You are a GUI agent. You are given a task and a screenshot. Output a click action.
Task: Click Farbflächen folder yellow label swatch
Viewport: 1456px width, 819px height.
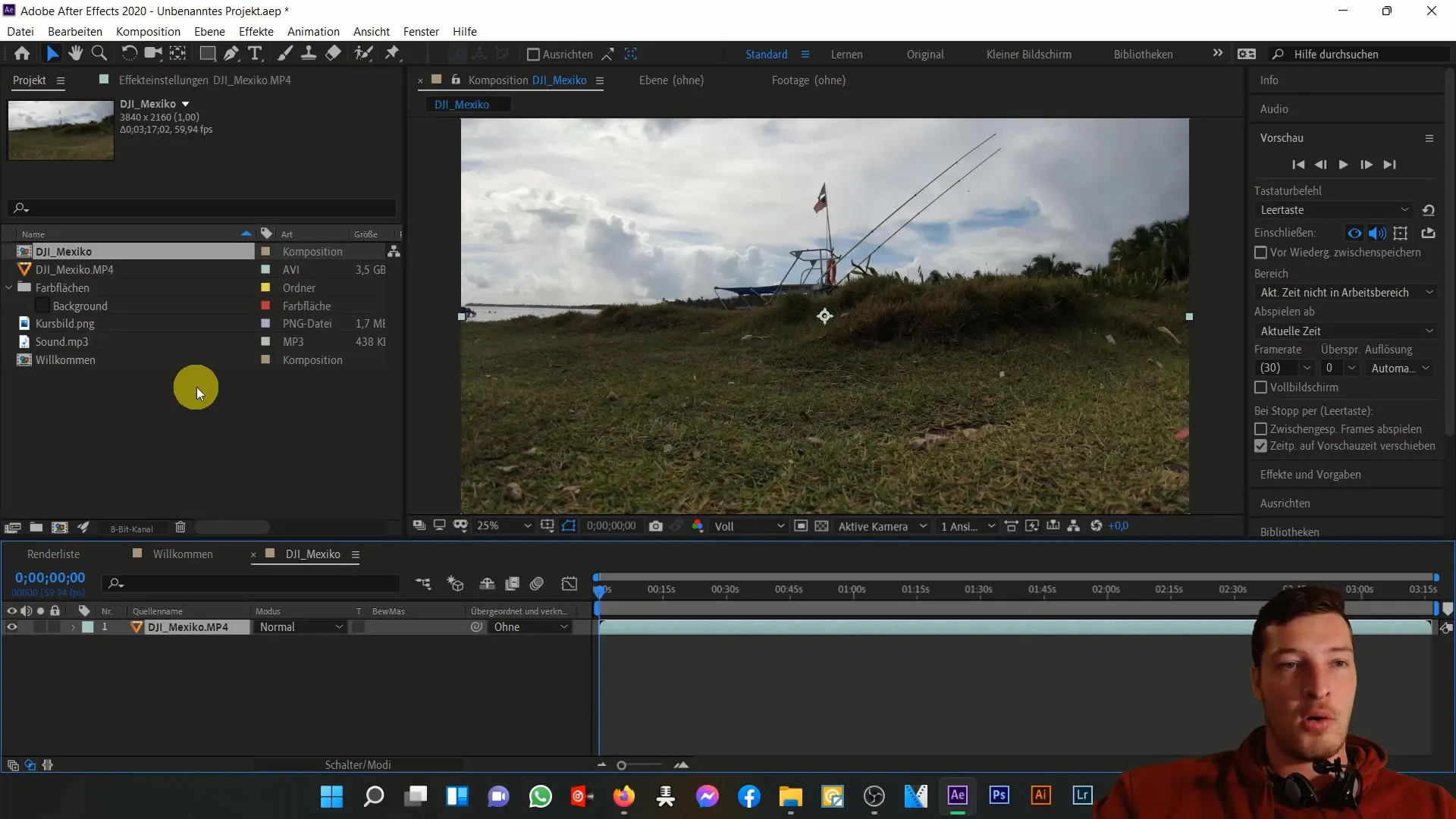(x=265, y=288)
